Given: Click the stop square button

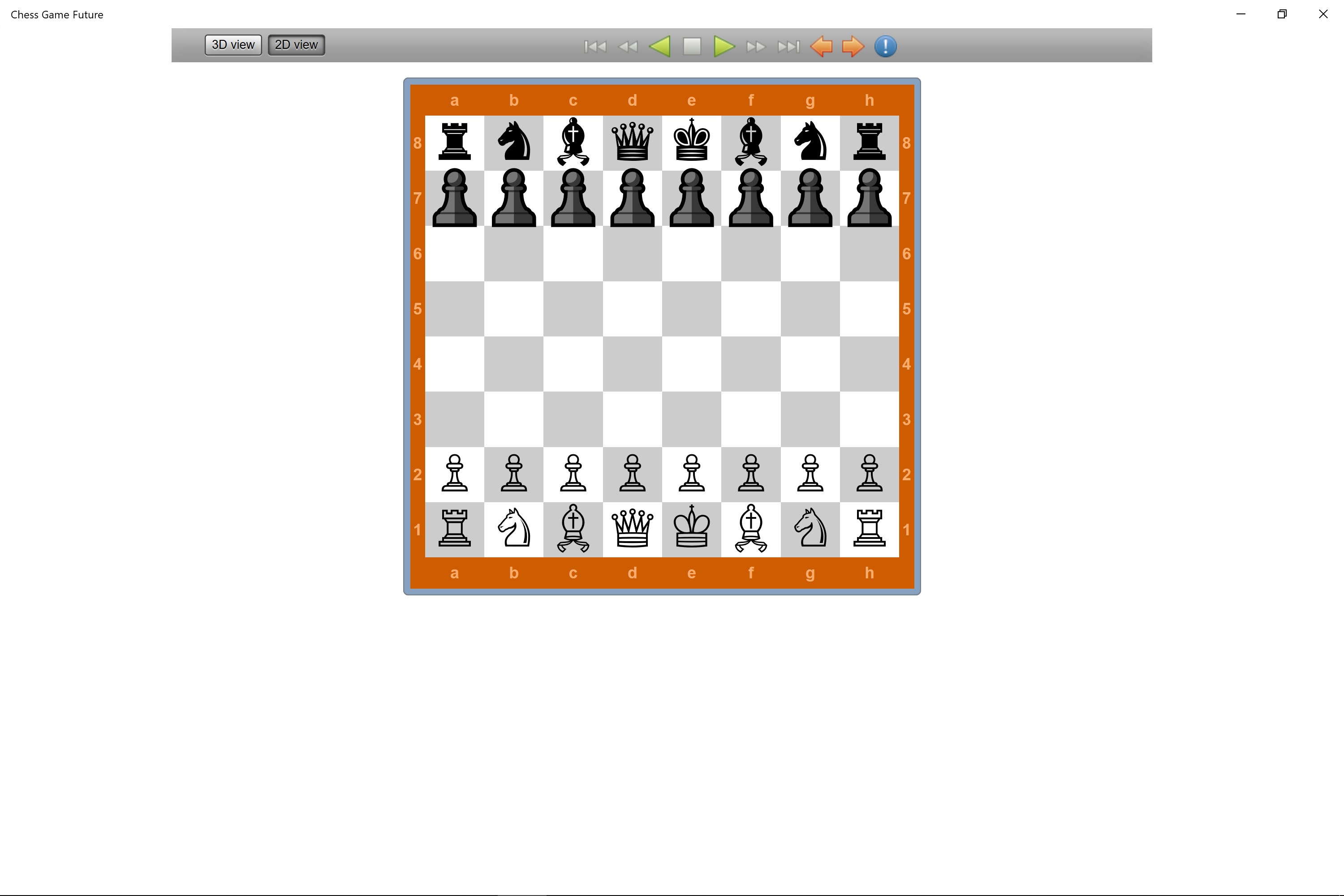Looking at the screenshot, I should 692,46.
